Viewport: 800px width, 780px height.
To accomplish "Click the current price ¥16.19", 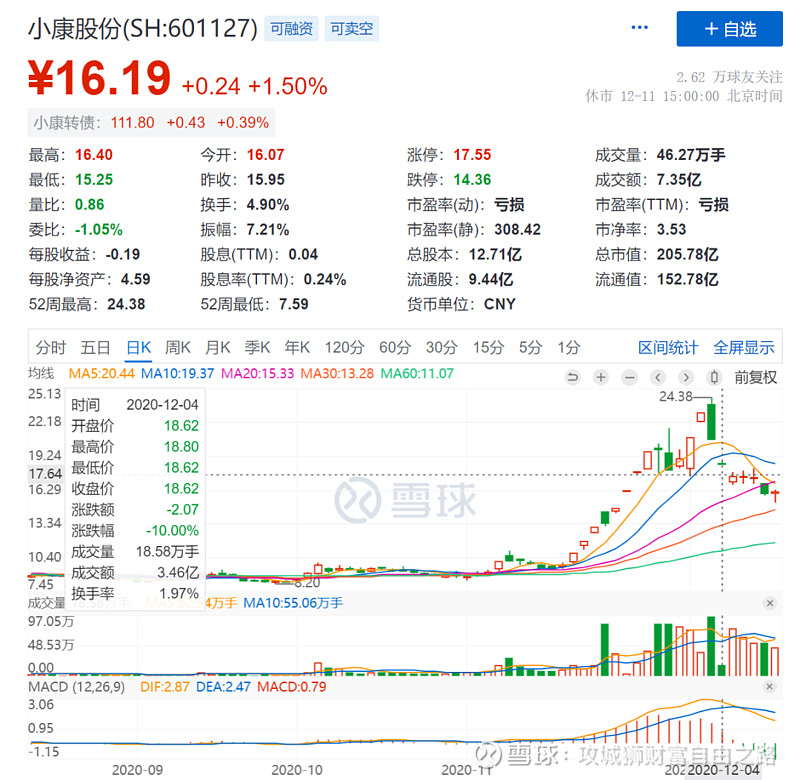I will pos(99,78).
